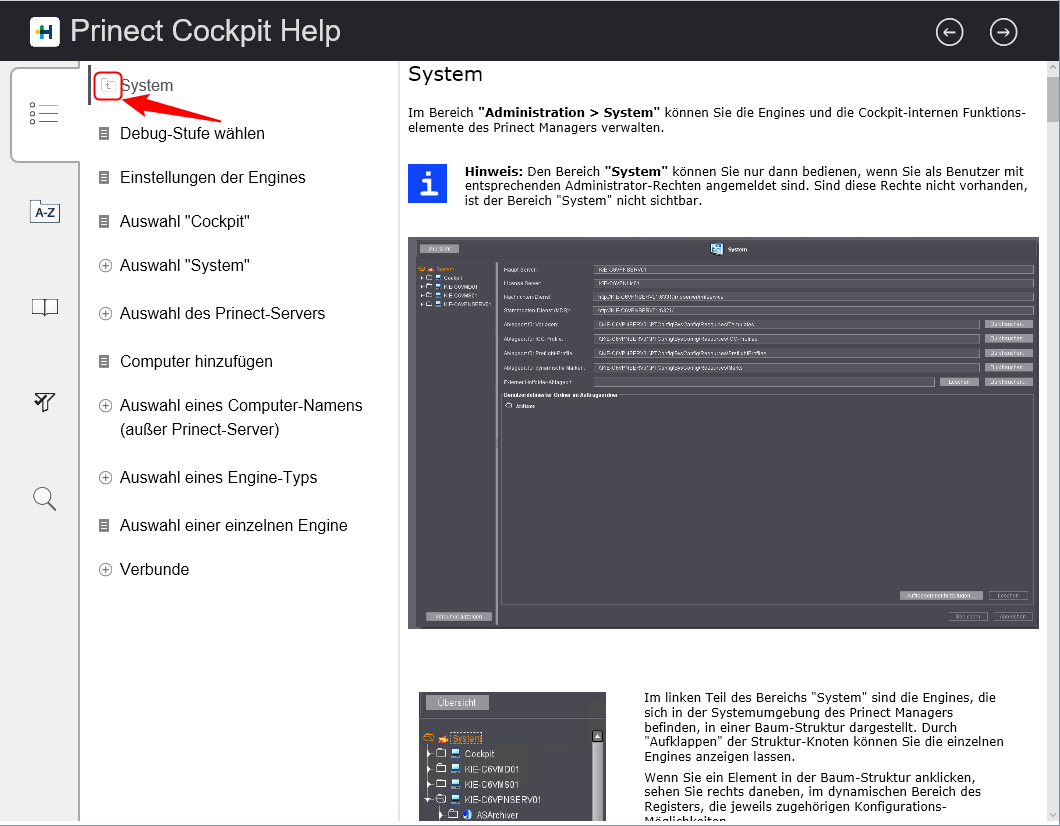Click the Prinect Cockpit Help title
The height and width of the screenshot is (826, 1060).
point(206,31)
